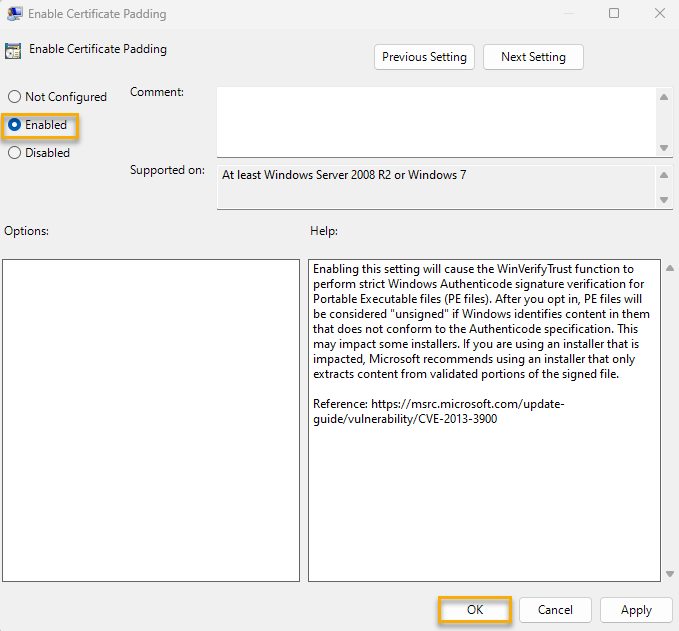Go to Previous Setting
Viewport: 679px width, 631px height.
(424, 57)
